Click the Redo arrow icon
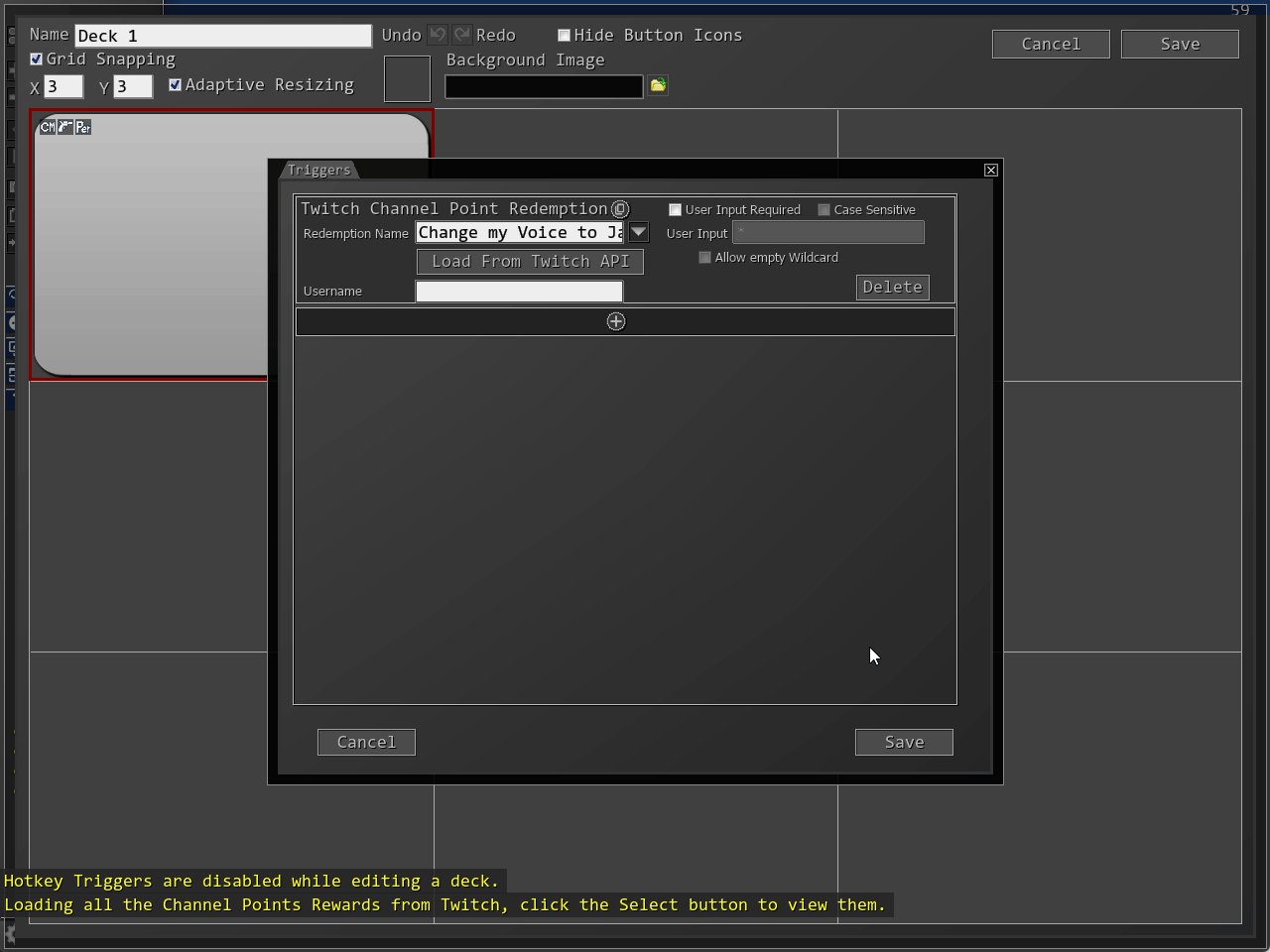1270x952 pixels. coord(462,35)
